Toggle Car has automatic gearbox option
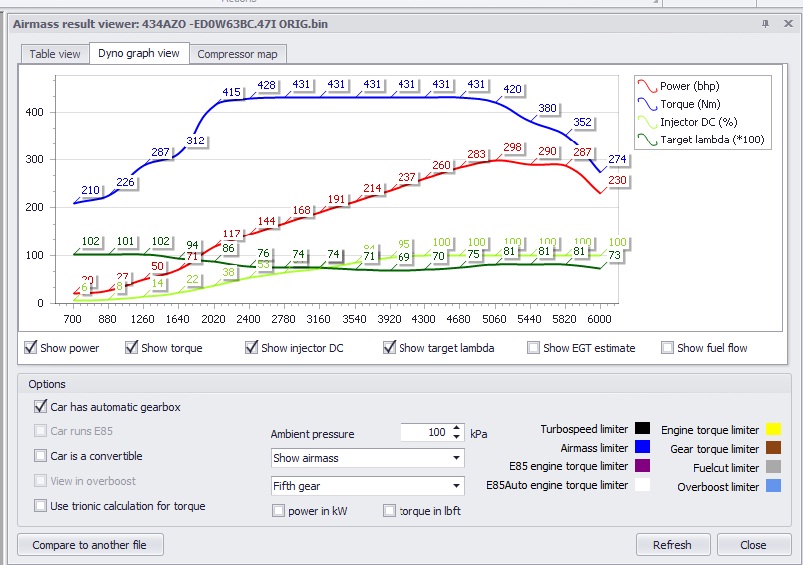Viewport: 803px width, 565px height. pos(41,407)
